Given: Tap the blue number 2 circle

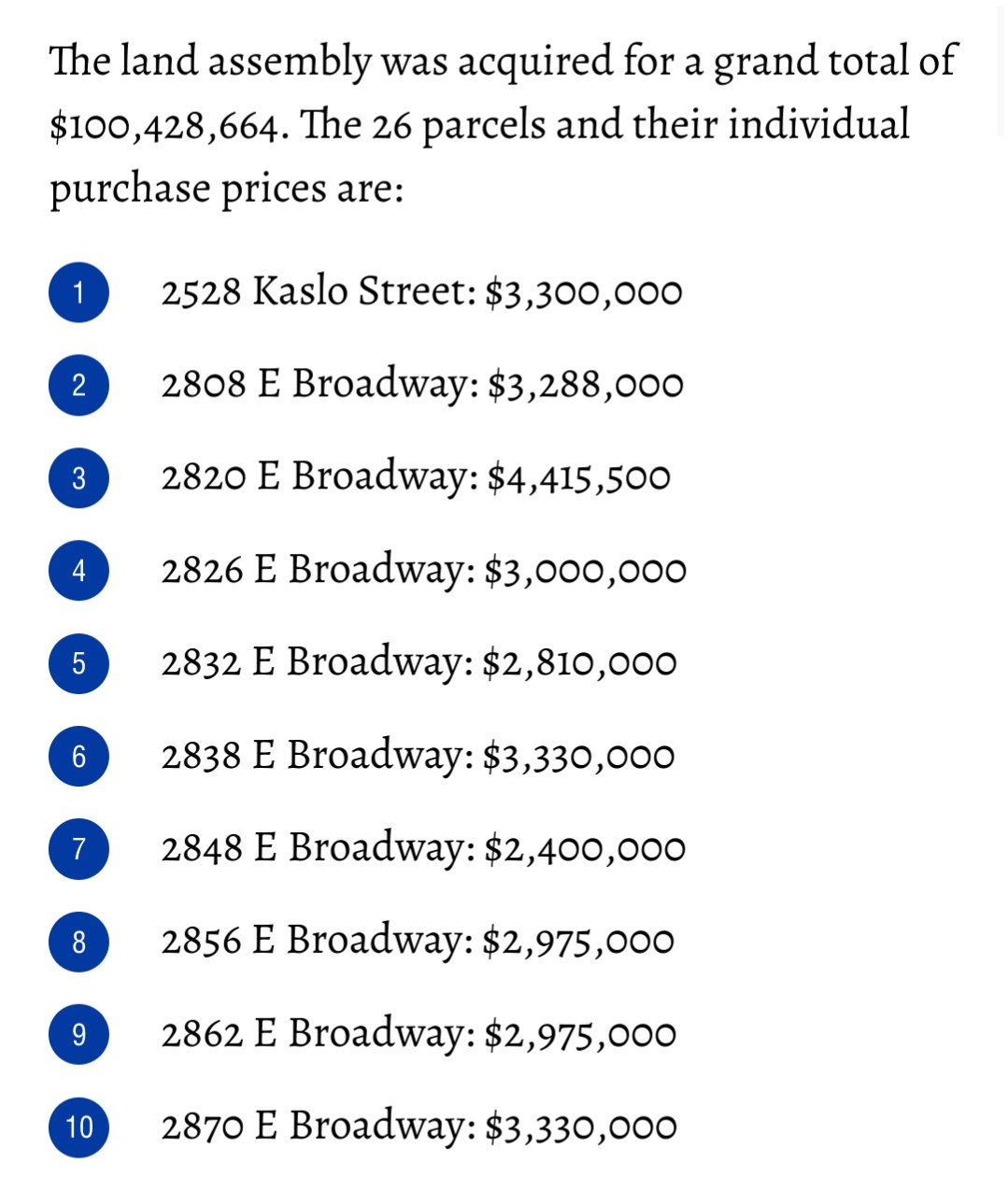Looking at the screenshot, I should point(78,385).
